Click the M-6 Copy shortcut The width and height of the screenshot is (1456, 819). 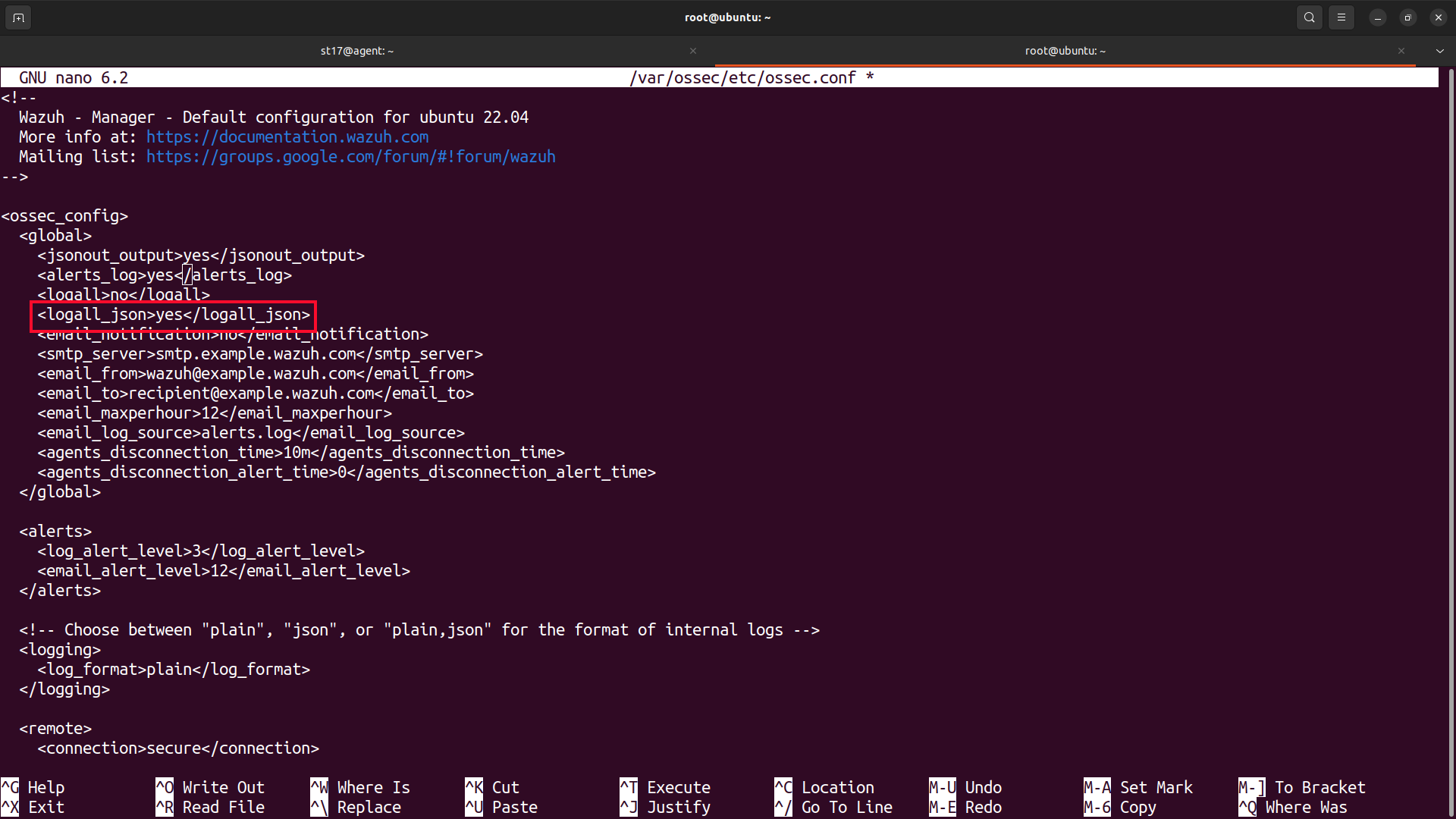coord(1120,807)
